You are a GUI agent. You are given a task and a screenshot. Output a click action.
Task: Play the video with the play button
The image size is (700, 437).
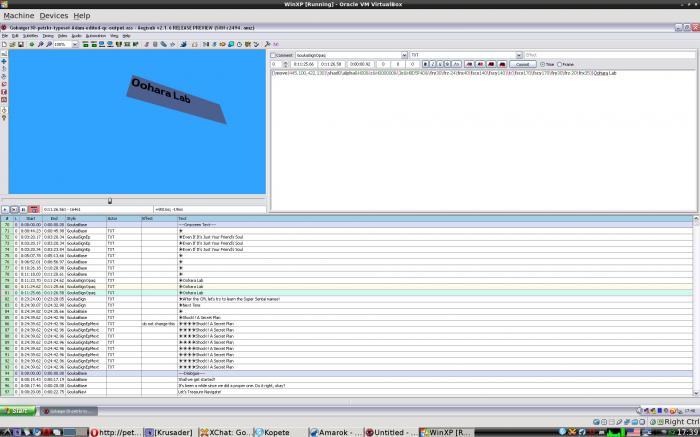pyautogui.click(x=5, y=209)
